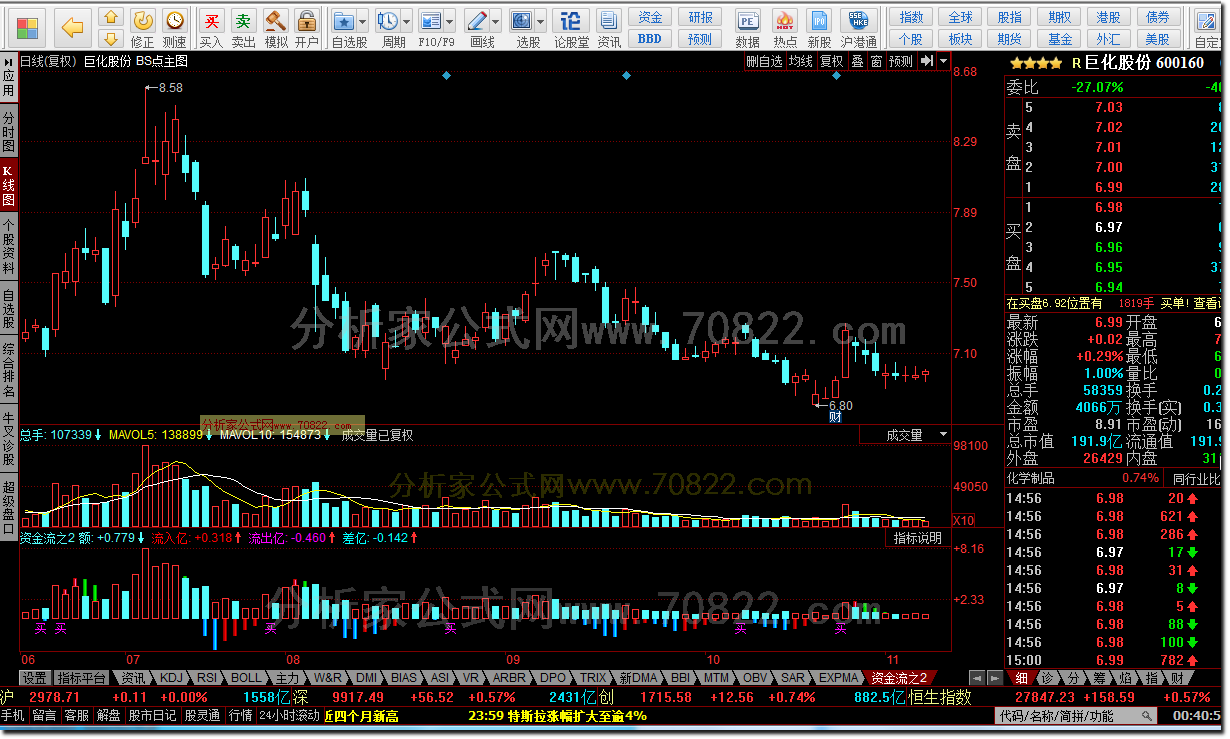This screenshot has height=739, width=1230.
Task: Click the yellow back arrow icon
Action: pos(72,26)
